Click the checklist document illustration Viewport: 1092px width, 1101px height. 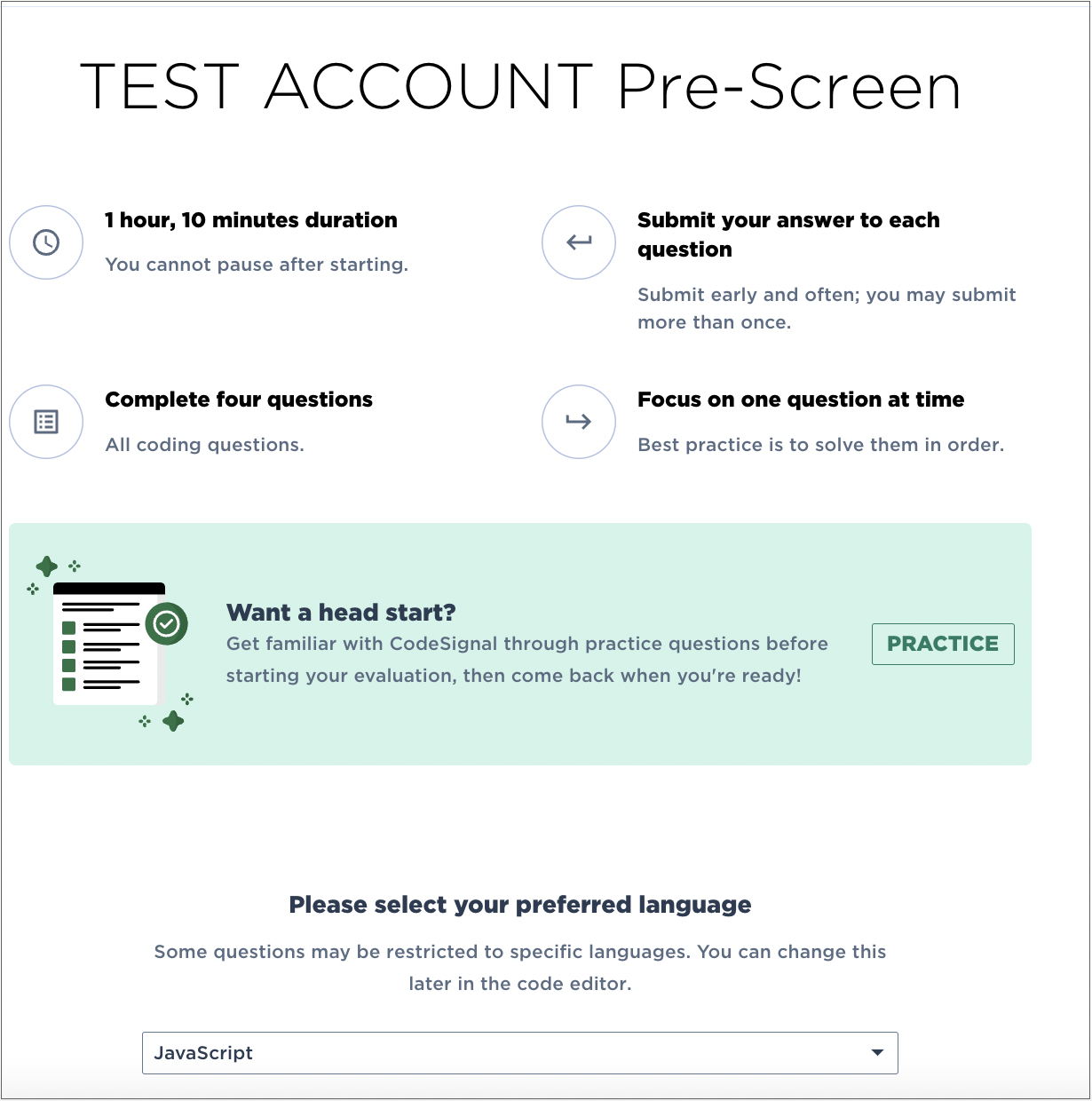tap(109, 644)
